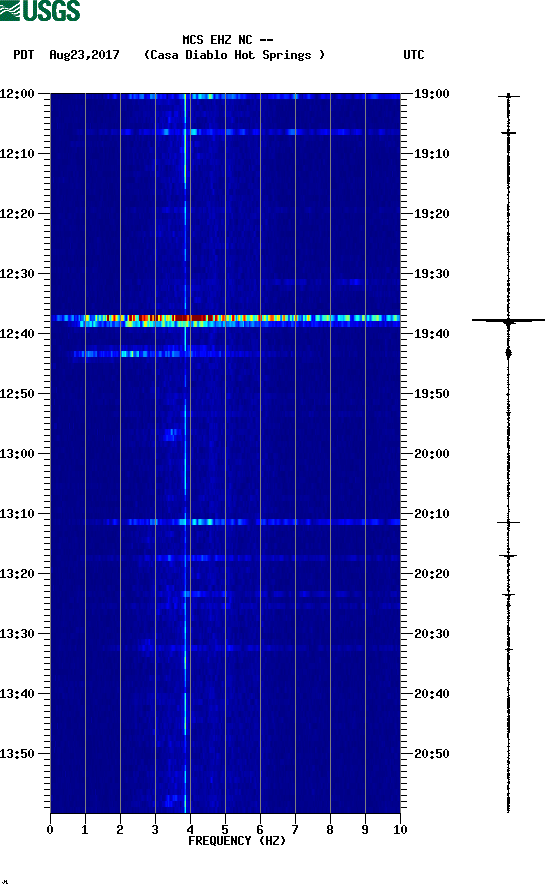Click the 'FREQUENCY (HZ)' axis title

[x=237, y=841]
